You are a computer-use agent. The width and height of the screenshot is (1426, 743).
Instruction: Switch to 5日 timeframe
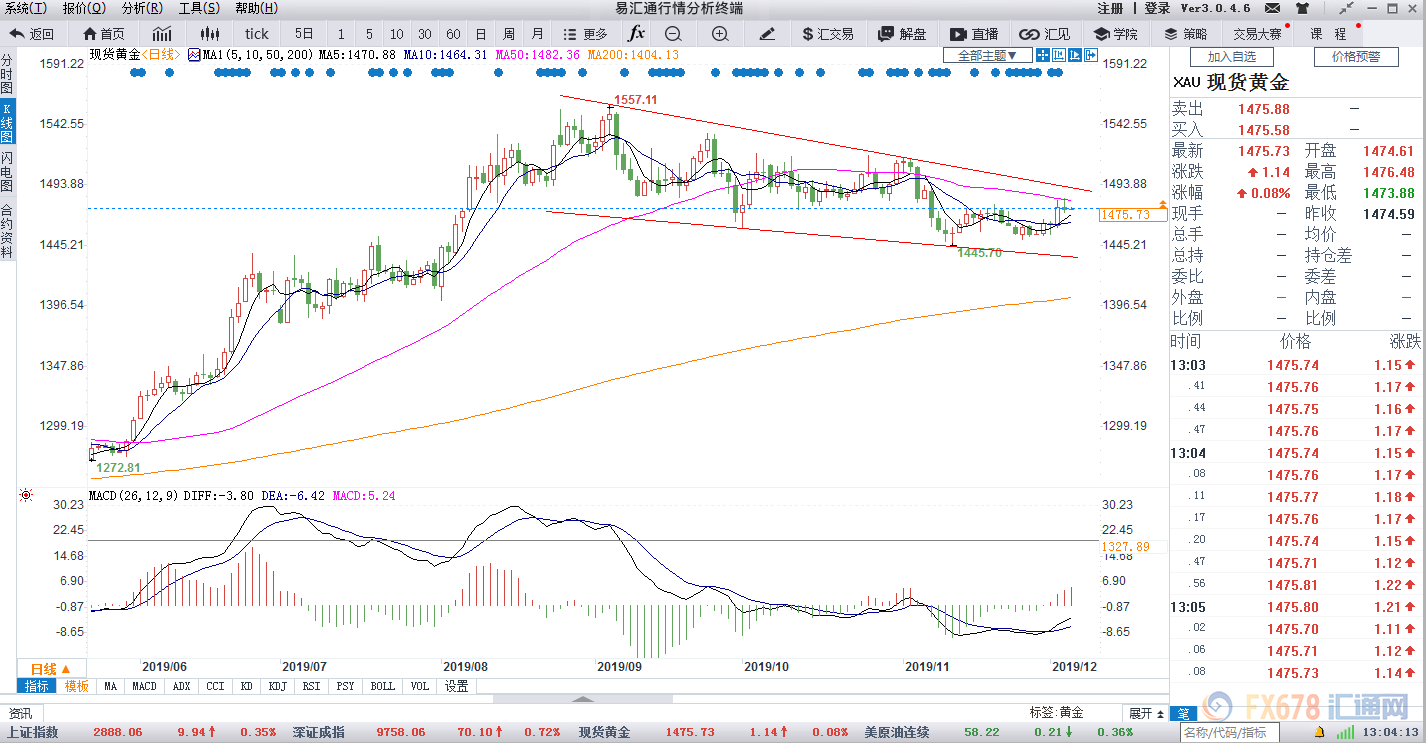pyautogui.click(x=304, y=34)
